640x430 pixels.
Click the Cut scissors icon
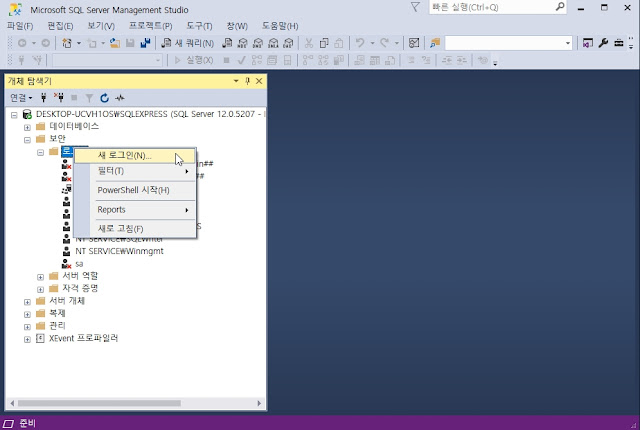point(309,43)
